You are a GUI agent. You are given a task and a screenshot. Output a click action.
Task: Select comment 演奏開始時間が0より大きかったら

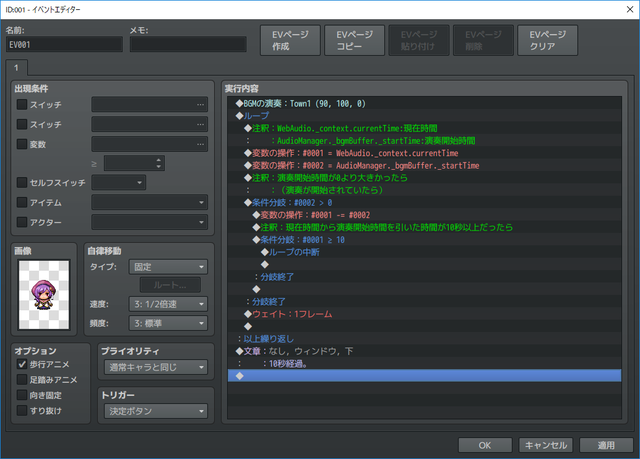[x=424, y=177]
